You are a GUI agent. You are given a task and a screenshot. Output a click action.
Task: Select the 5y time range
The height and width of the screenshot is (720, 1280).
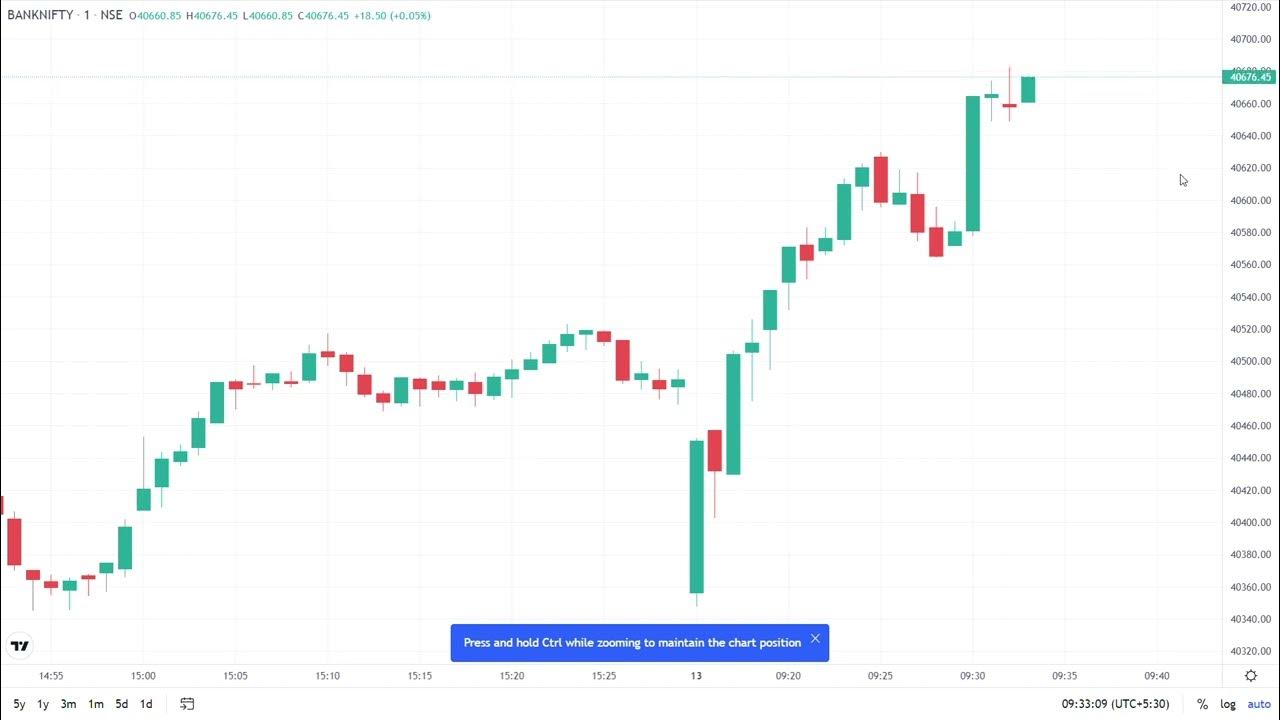coord(19,704)
